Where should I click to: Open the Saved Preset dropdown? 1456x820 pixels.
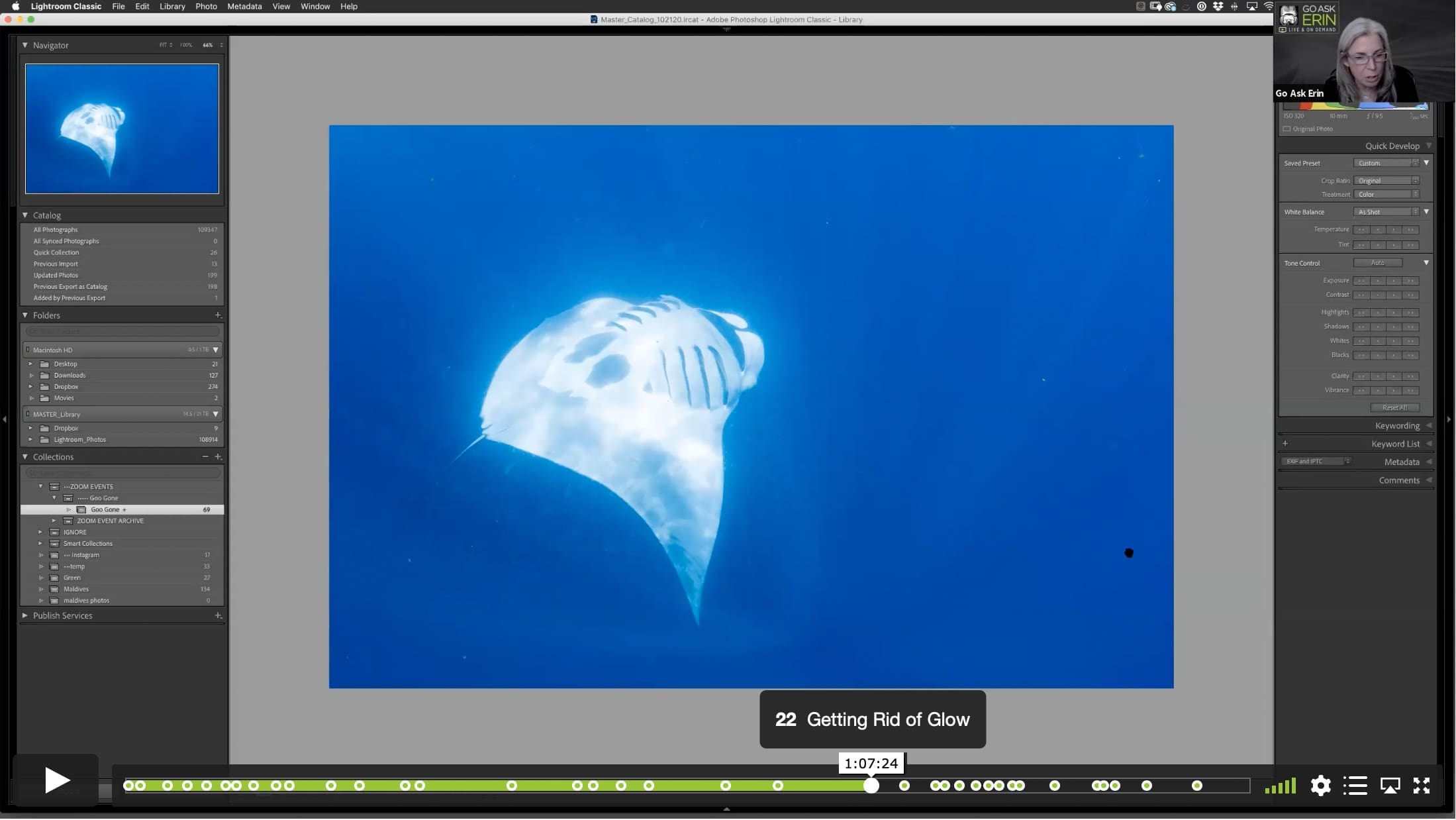pyautogui.click(x=1386, y=163)
